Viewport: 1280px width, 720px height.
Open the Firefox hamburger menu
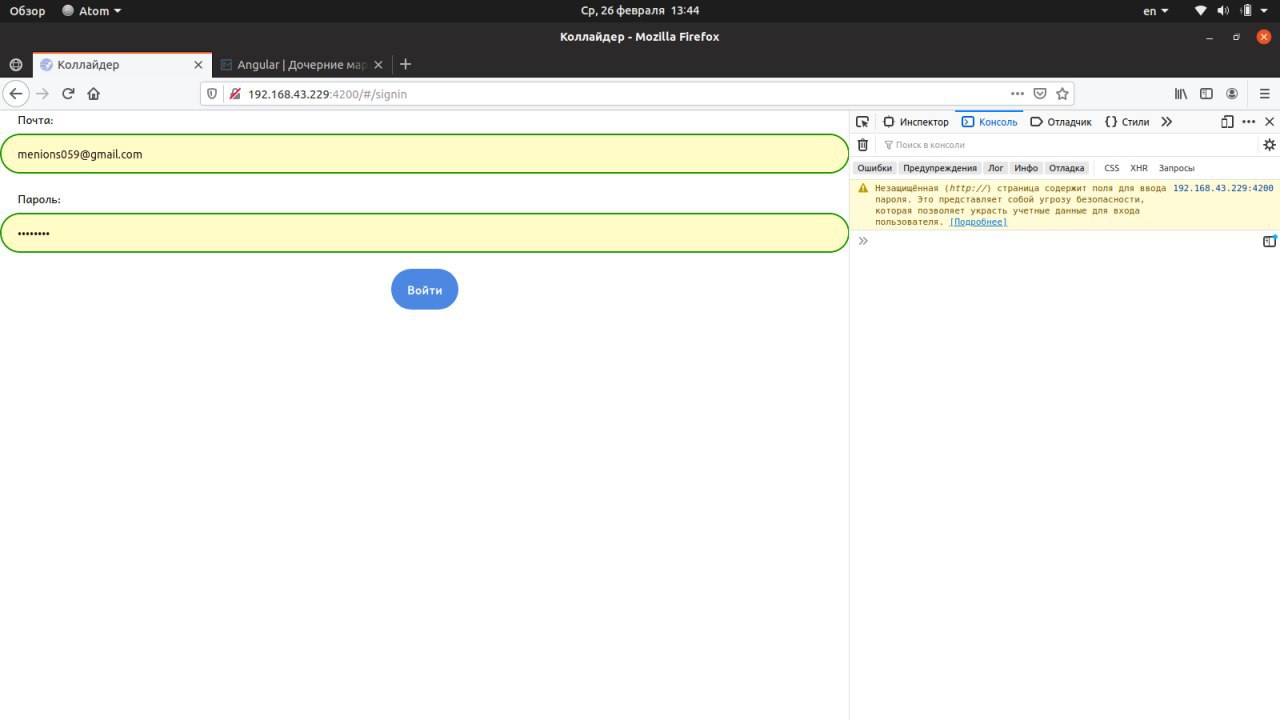(1265, 94)
